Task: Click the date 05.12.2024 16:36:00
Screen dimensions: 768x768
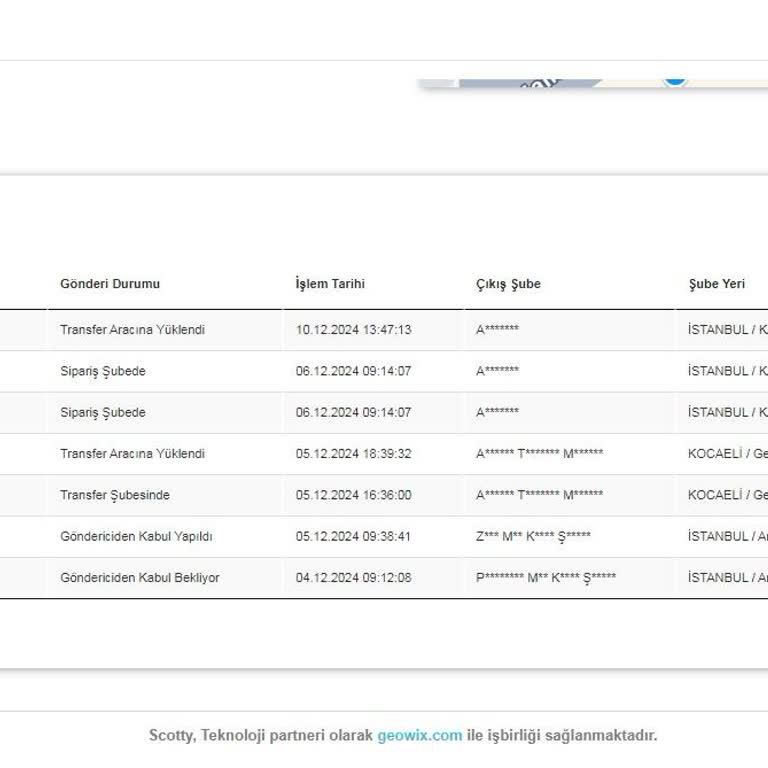Action: (353, 495)
